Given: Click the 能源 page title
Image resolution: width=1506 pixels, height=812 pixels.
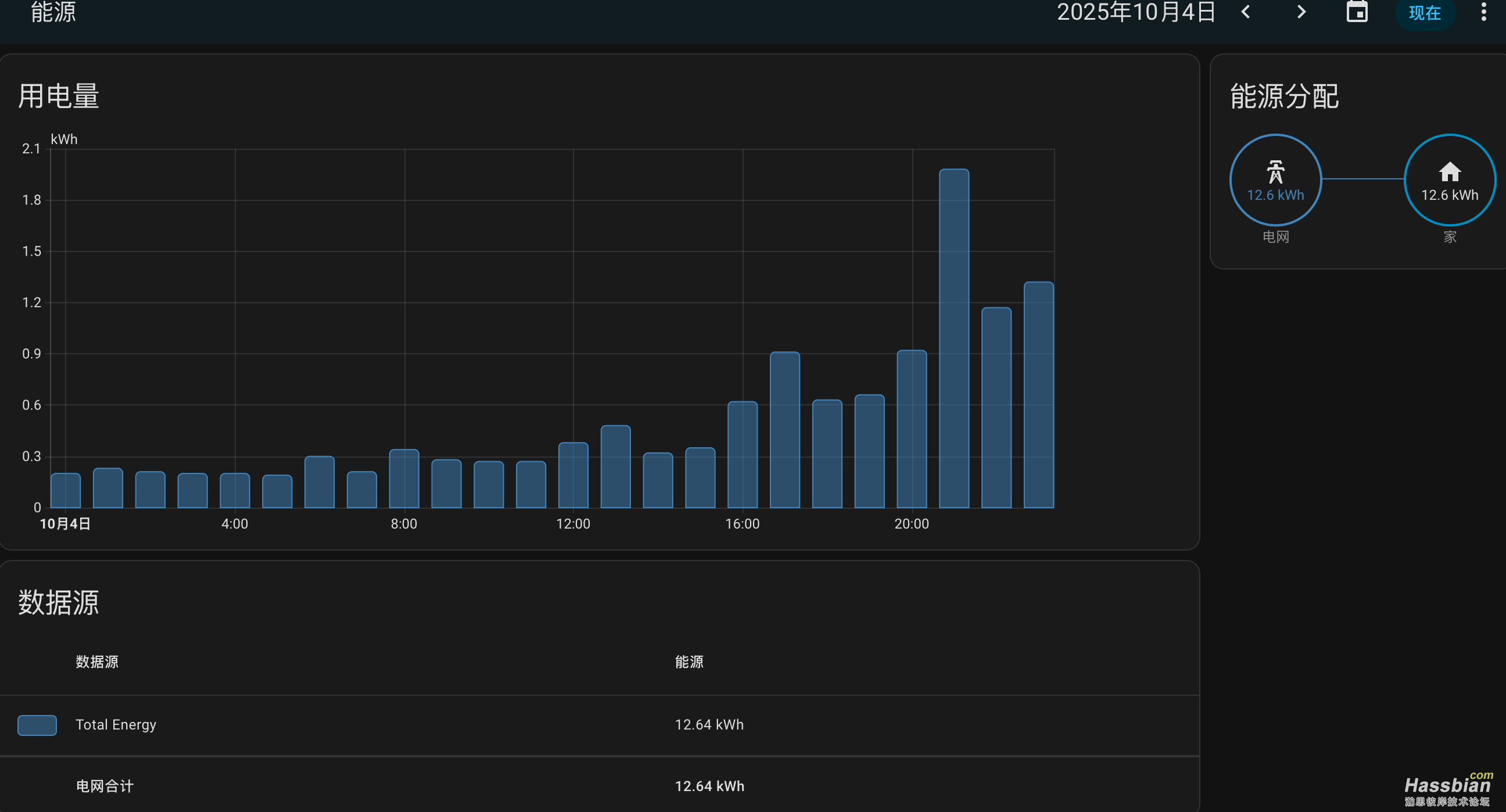Looking at the screenshot, I should [53, 12].
